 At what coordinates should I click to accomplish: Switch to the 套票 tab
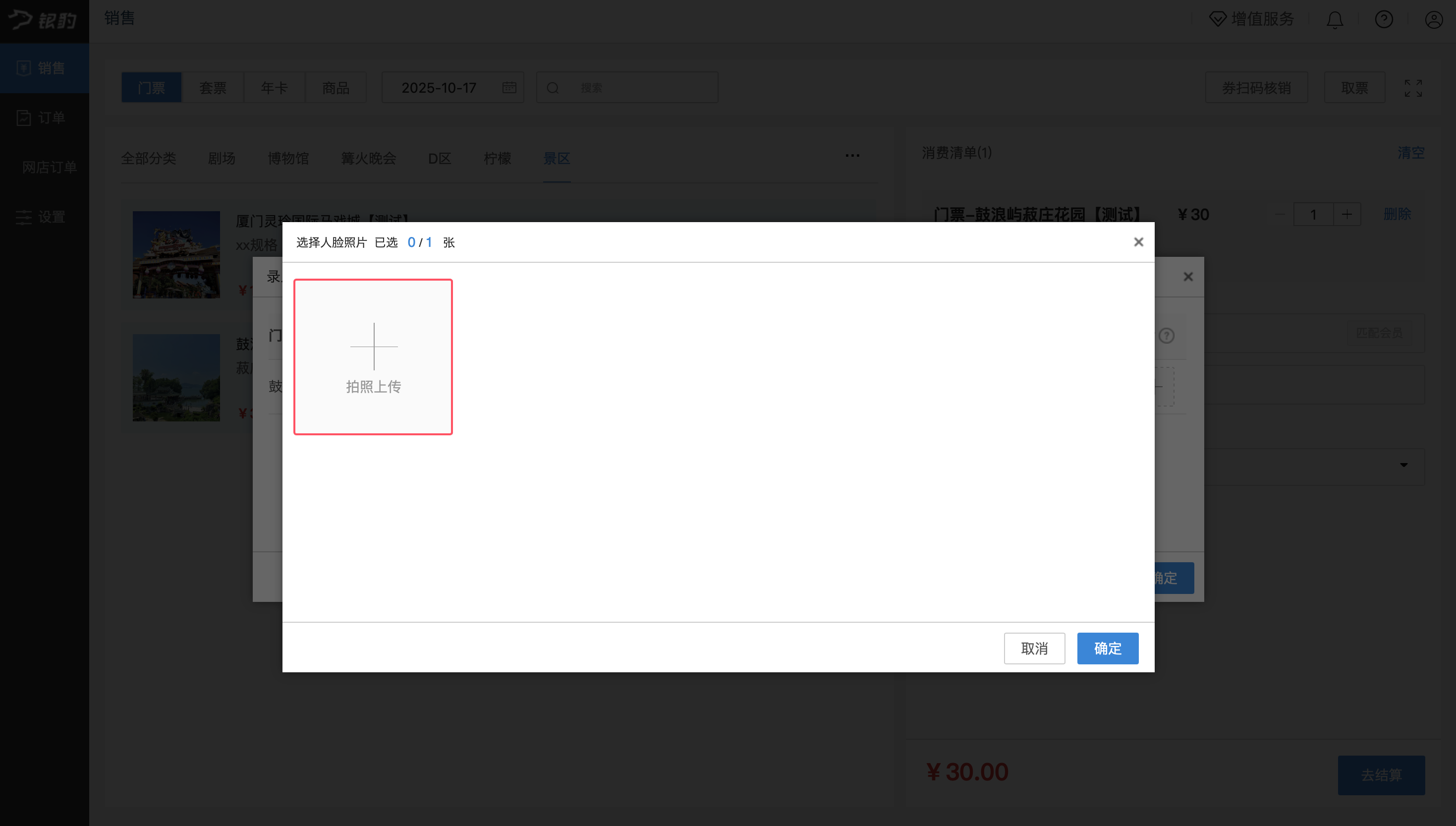coord(213,87)
